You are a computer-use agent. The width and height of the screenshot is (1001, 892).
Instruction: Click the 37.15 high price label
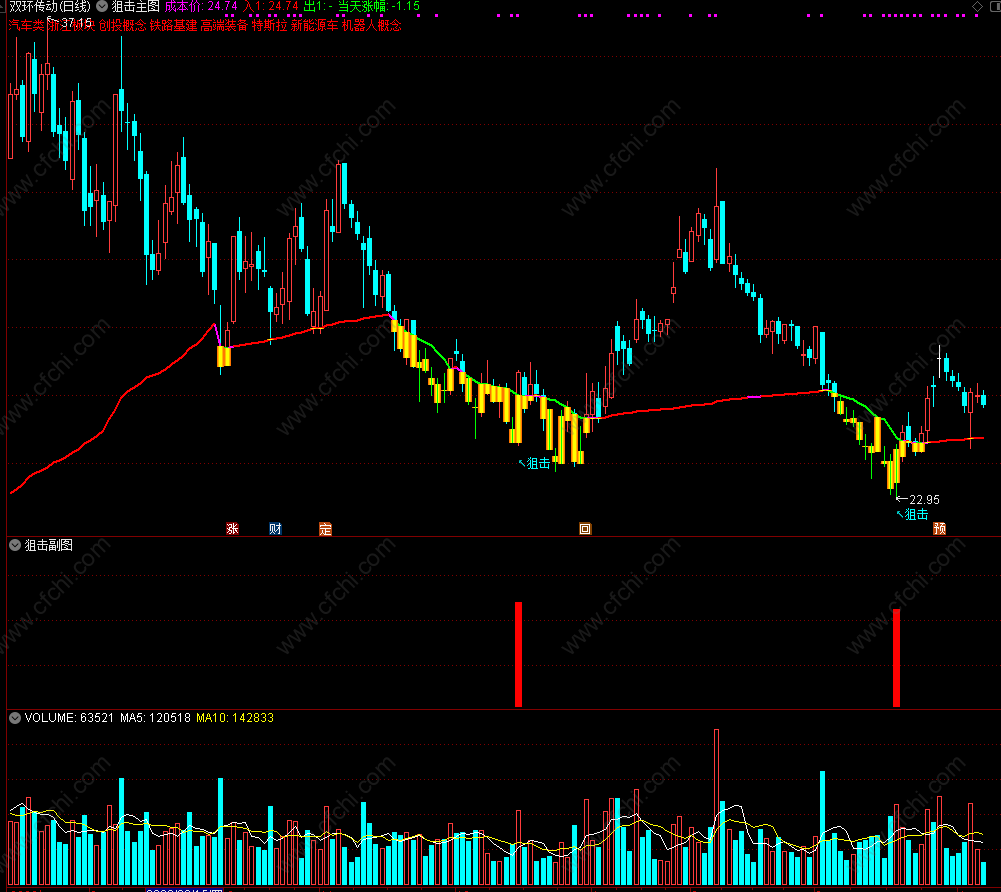[x=76, y=23]
